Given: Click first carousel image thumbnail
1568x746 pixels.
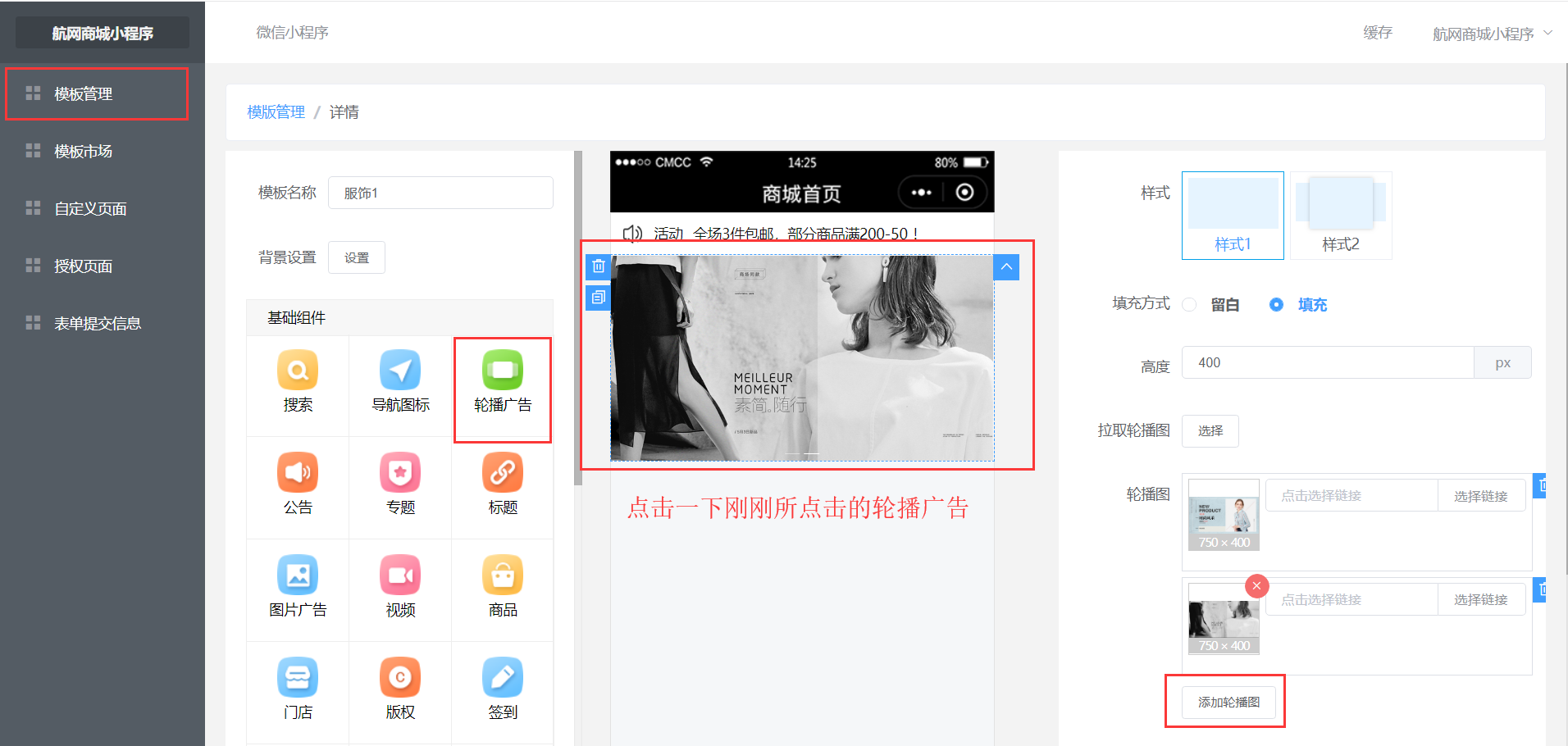Looking at the screenshot, I should tap(1224, 515).
